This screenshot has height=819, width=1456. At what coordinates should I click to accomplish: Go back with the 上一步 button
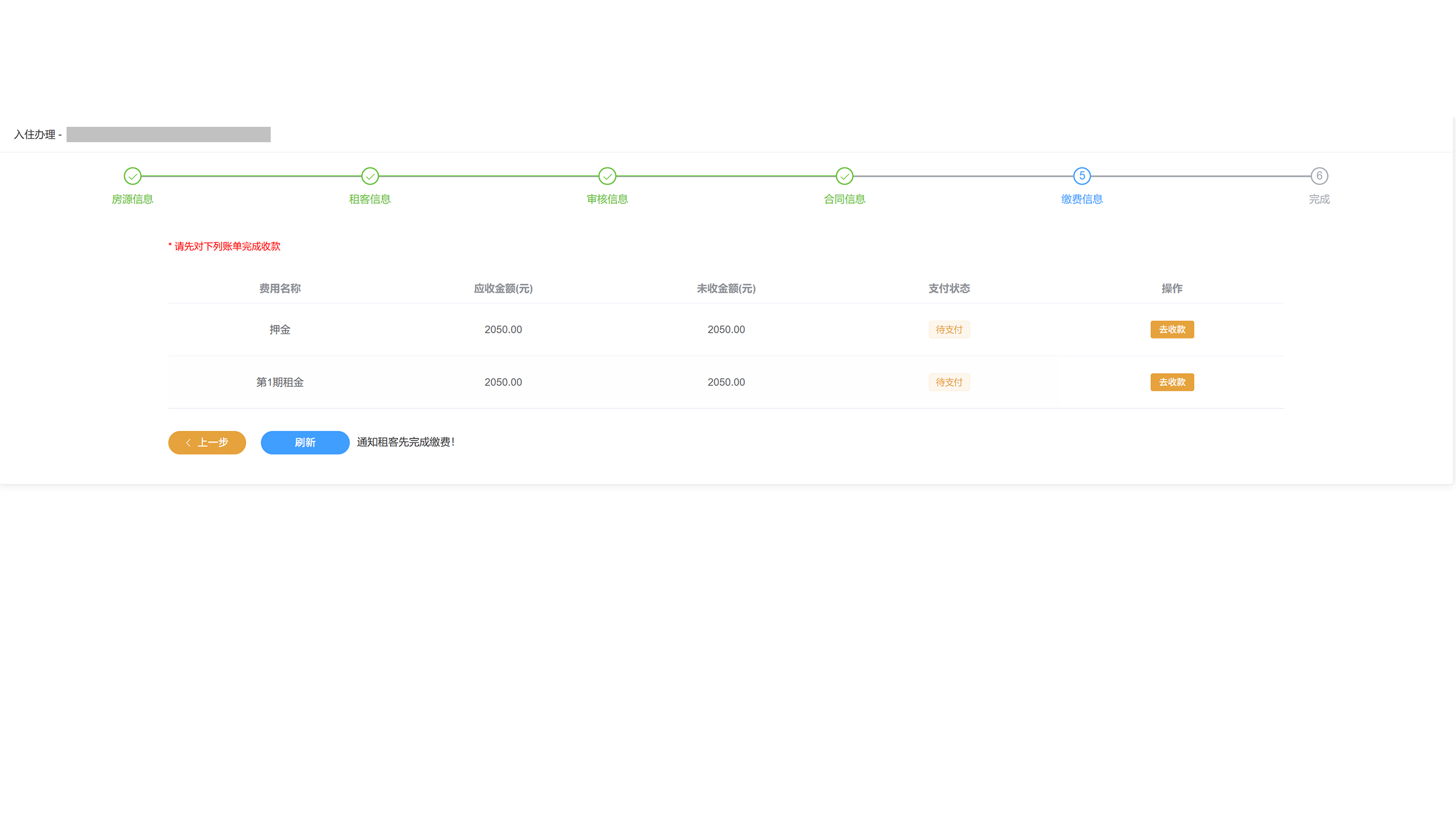click(207, 442)
